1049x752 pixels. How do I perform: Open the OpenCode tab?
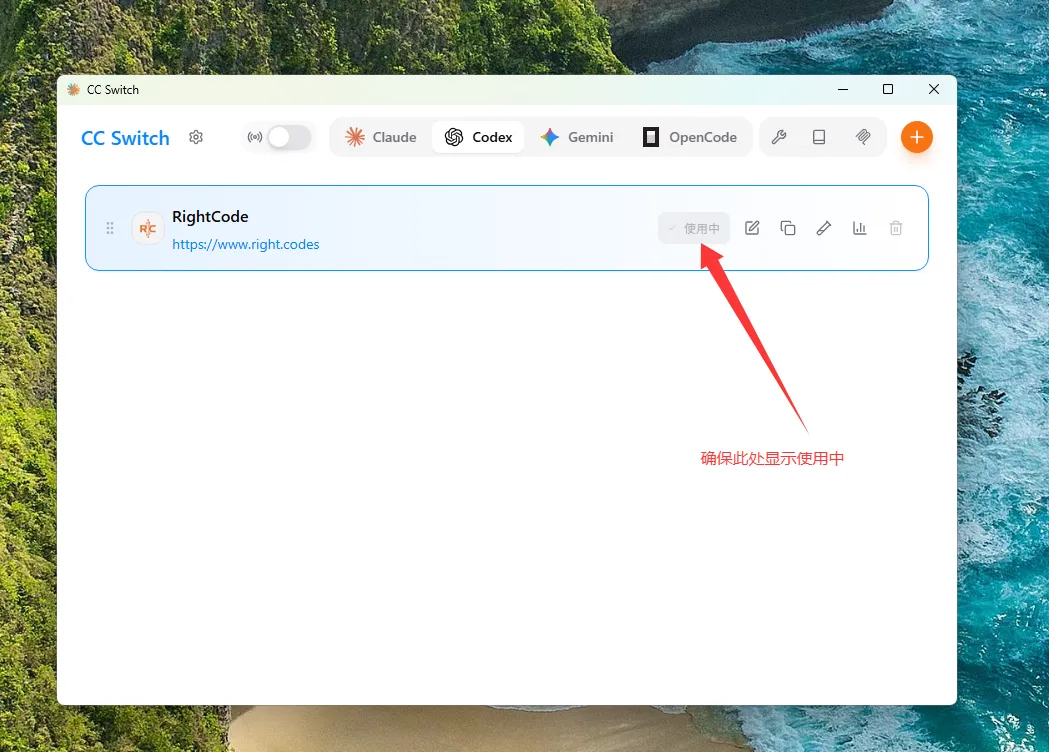(x=690, y=137)
